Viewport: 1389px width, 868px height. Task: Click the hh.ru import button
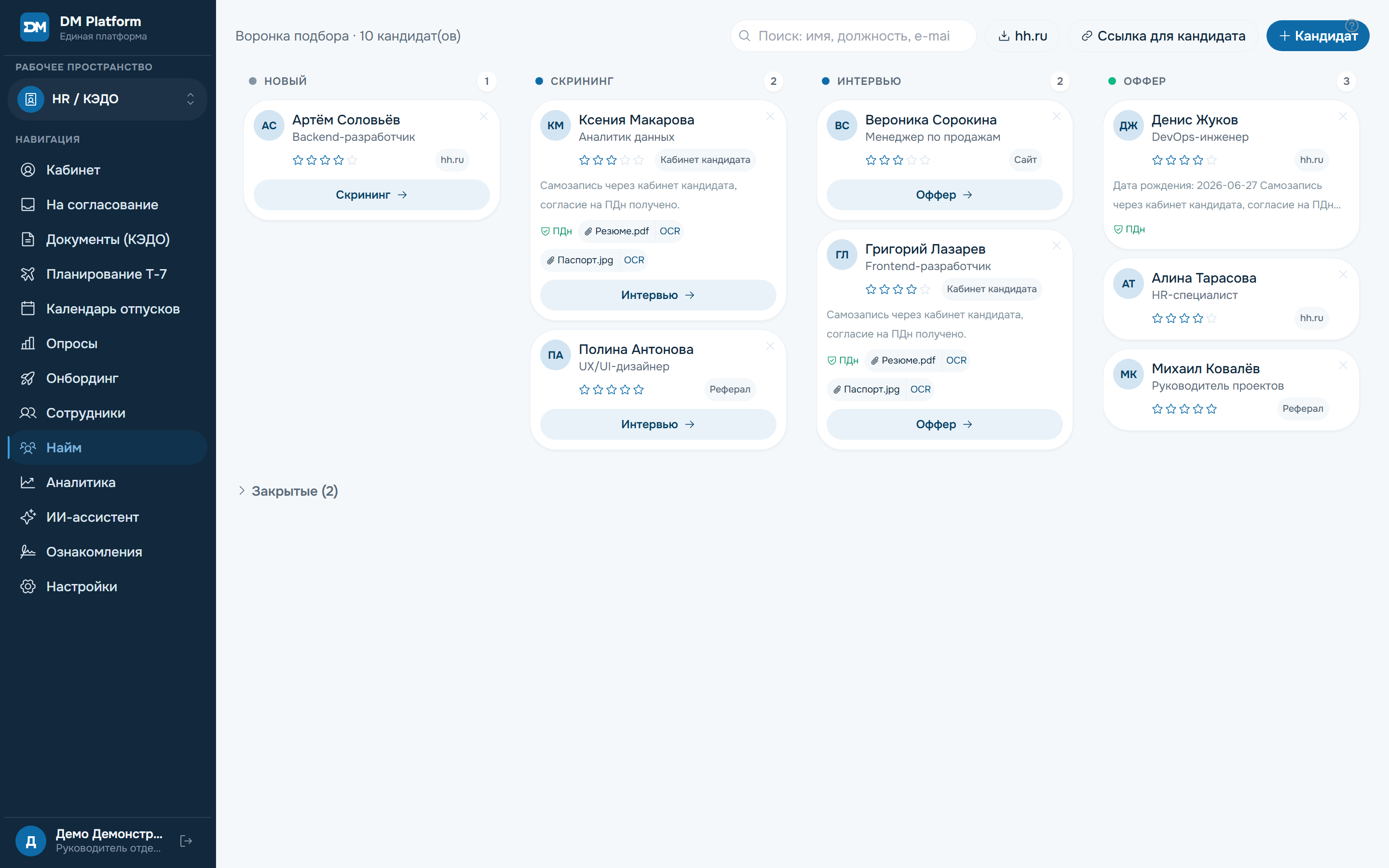tap(1023, 36)
